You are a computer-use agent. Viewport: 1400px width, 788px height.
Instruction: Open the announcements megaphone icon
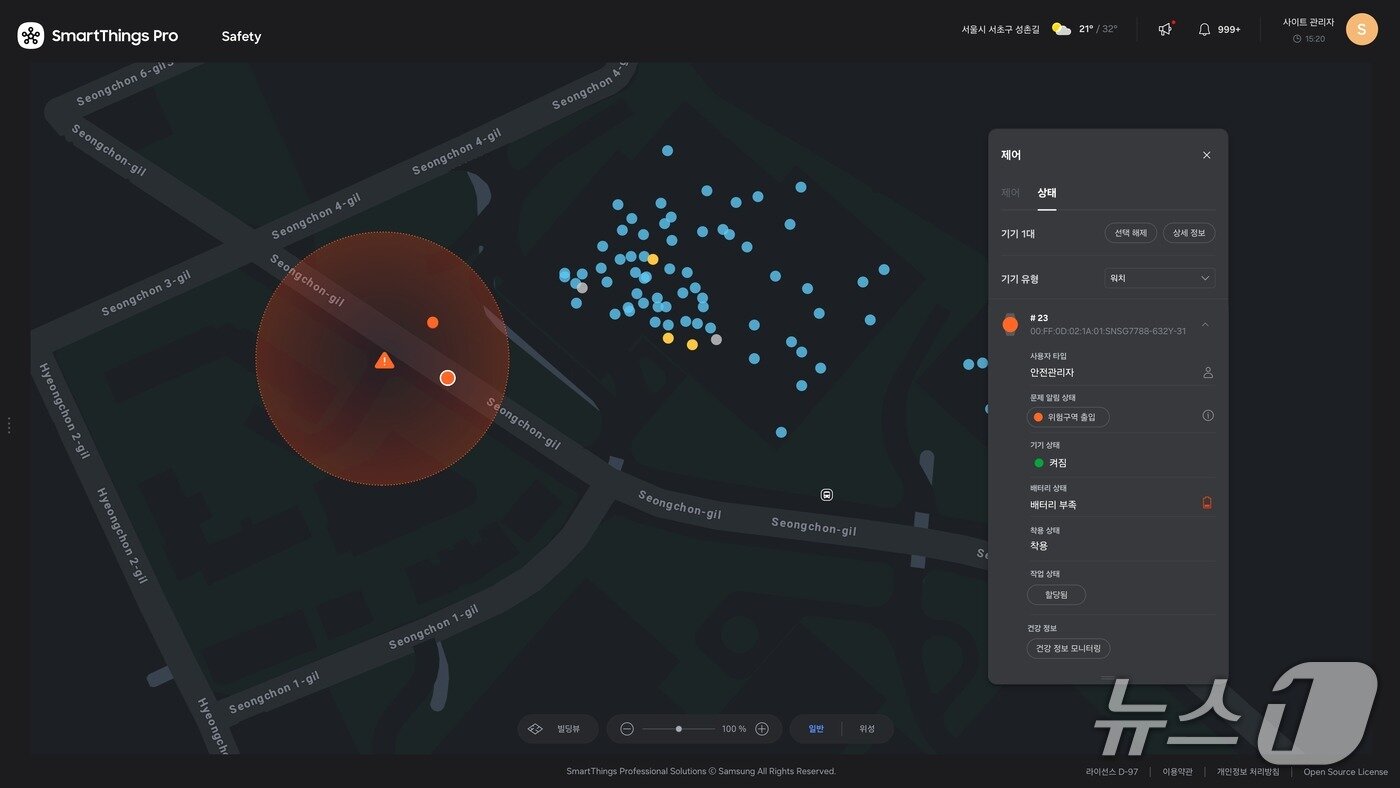1165,30
